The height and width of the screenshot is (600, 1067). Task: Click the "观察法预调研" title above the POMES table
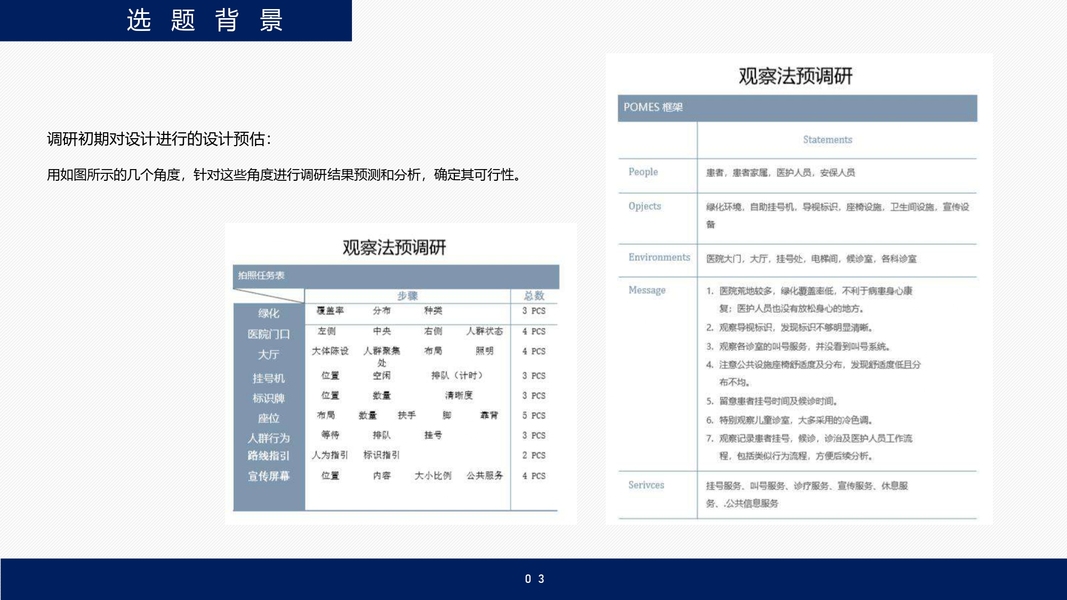[x=795, y=76]
